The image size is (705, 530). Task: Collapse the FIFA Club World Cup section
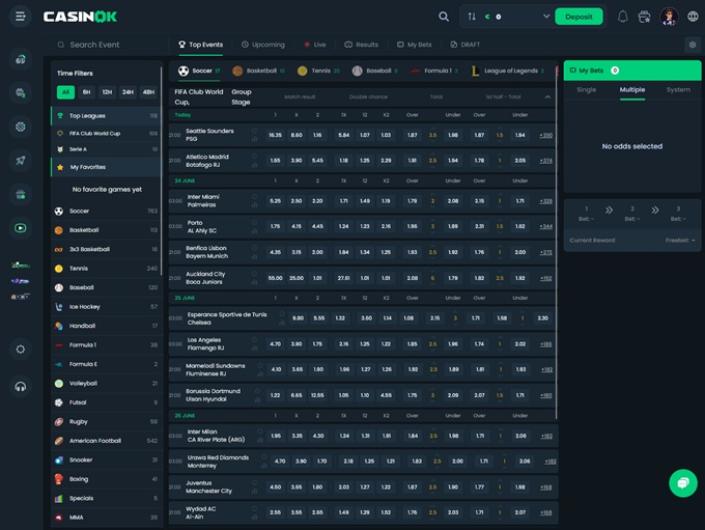point(547,97)
